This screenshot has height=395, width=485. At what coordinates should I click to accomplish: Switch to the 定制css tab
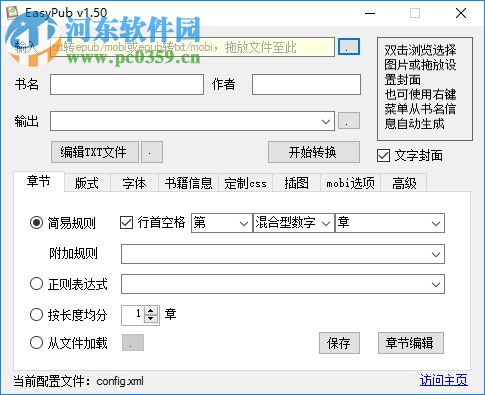(x=245, y=183)
